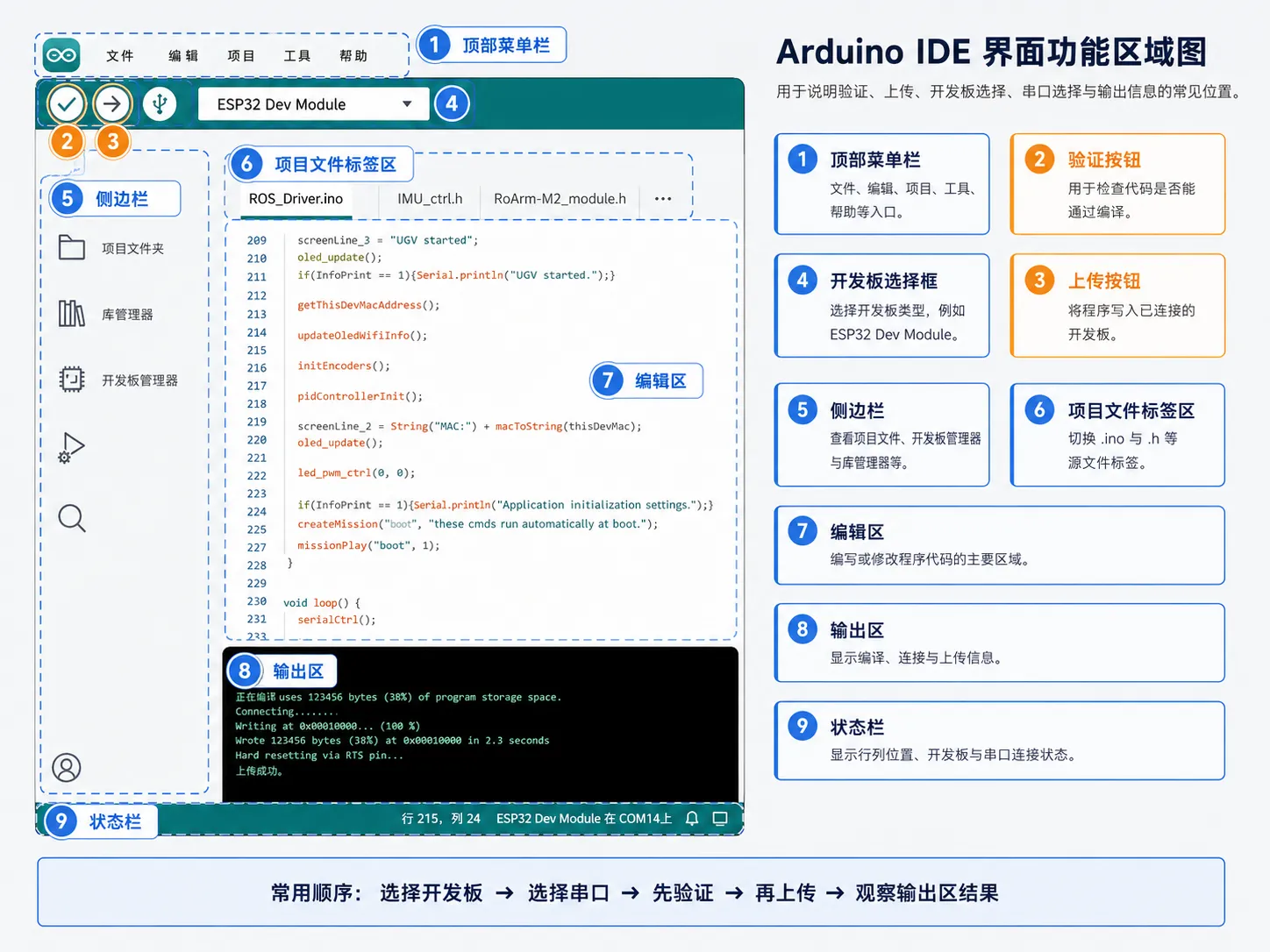Click the missionPlay("boot", 1); code line
The image size is (1270, 952).
(368, 545)
